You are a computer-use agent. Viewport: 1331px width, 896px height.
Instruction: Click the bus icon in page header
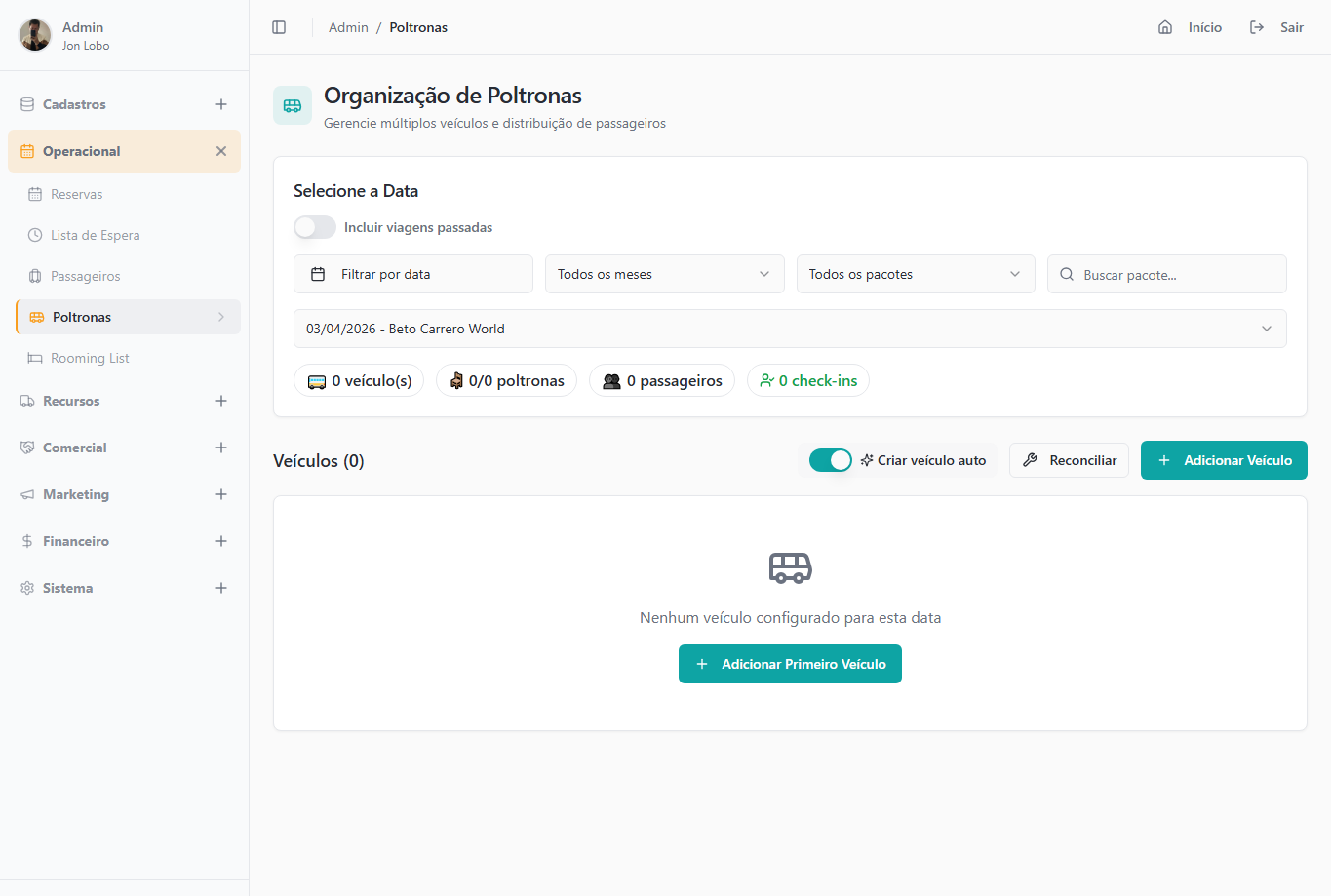point(293,105)
